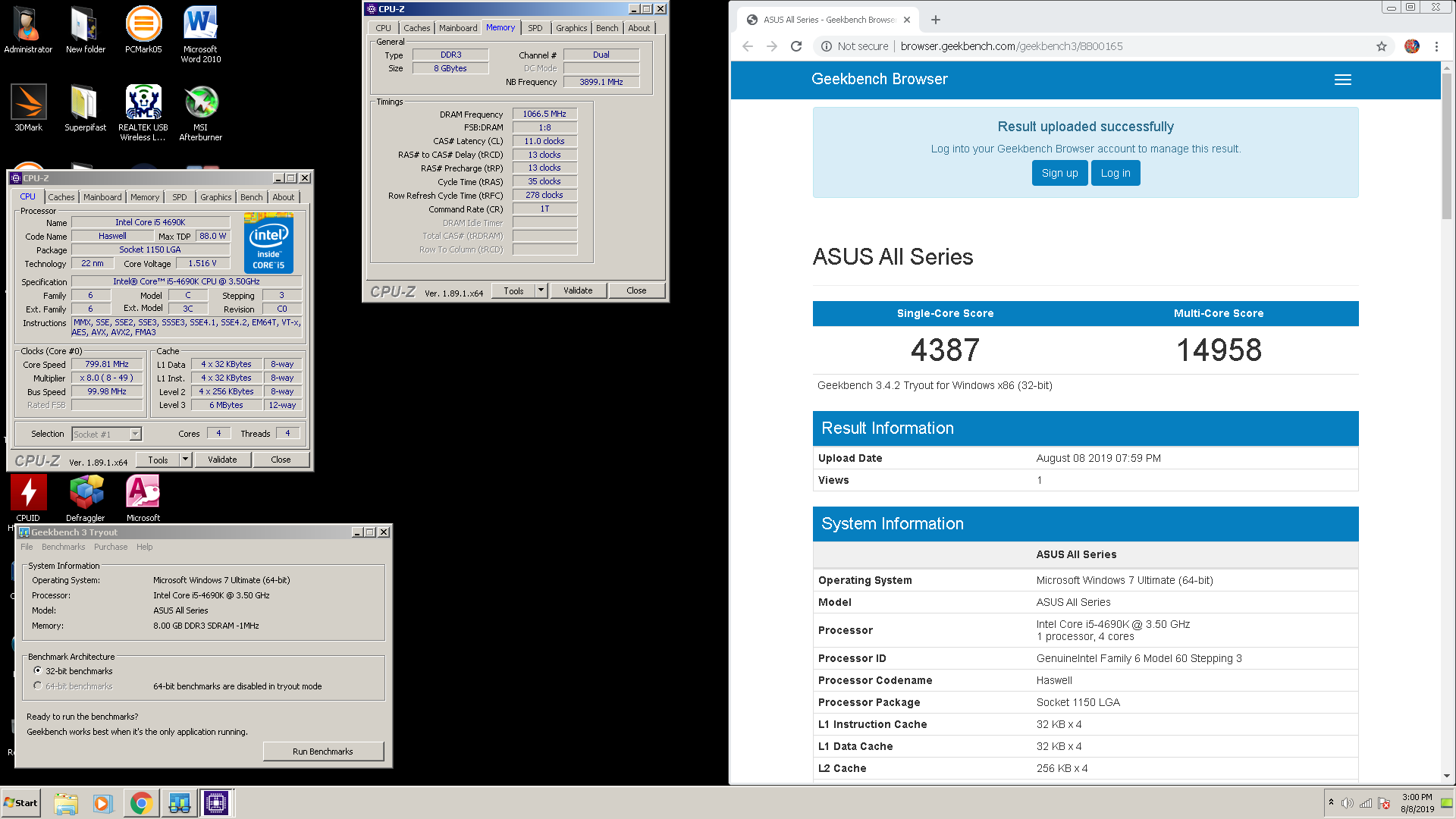This screenshot has width=1456, height=819.
Task: Open a new Chrome tab
Action: (936, 20)
